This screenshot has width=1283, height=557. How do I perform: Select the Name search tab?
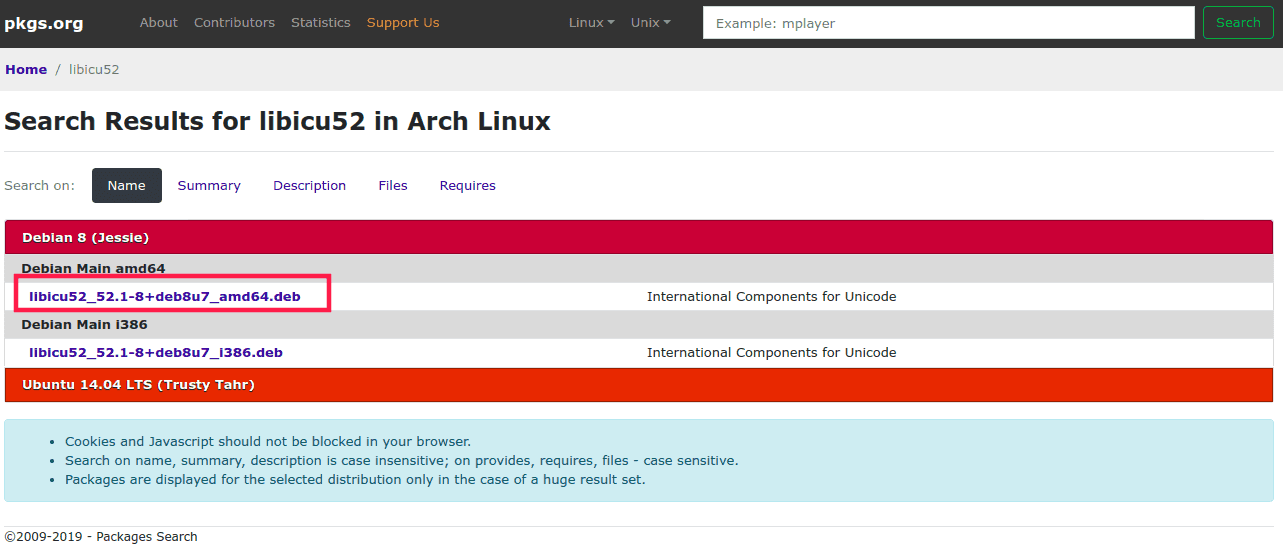click(x=127, y=186)
